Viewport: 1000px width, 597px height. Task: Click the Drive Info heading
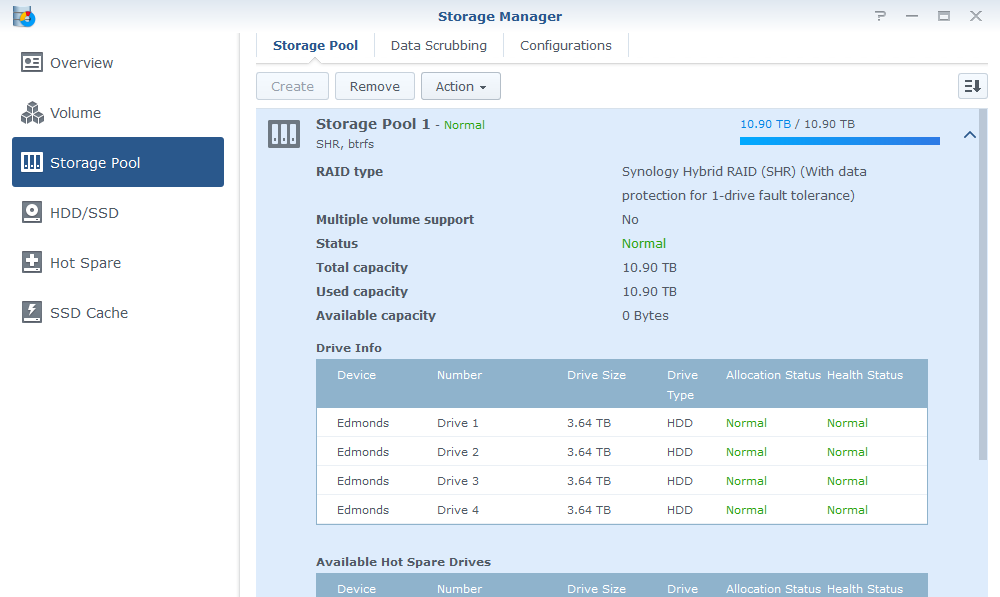349,348
